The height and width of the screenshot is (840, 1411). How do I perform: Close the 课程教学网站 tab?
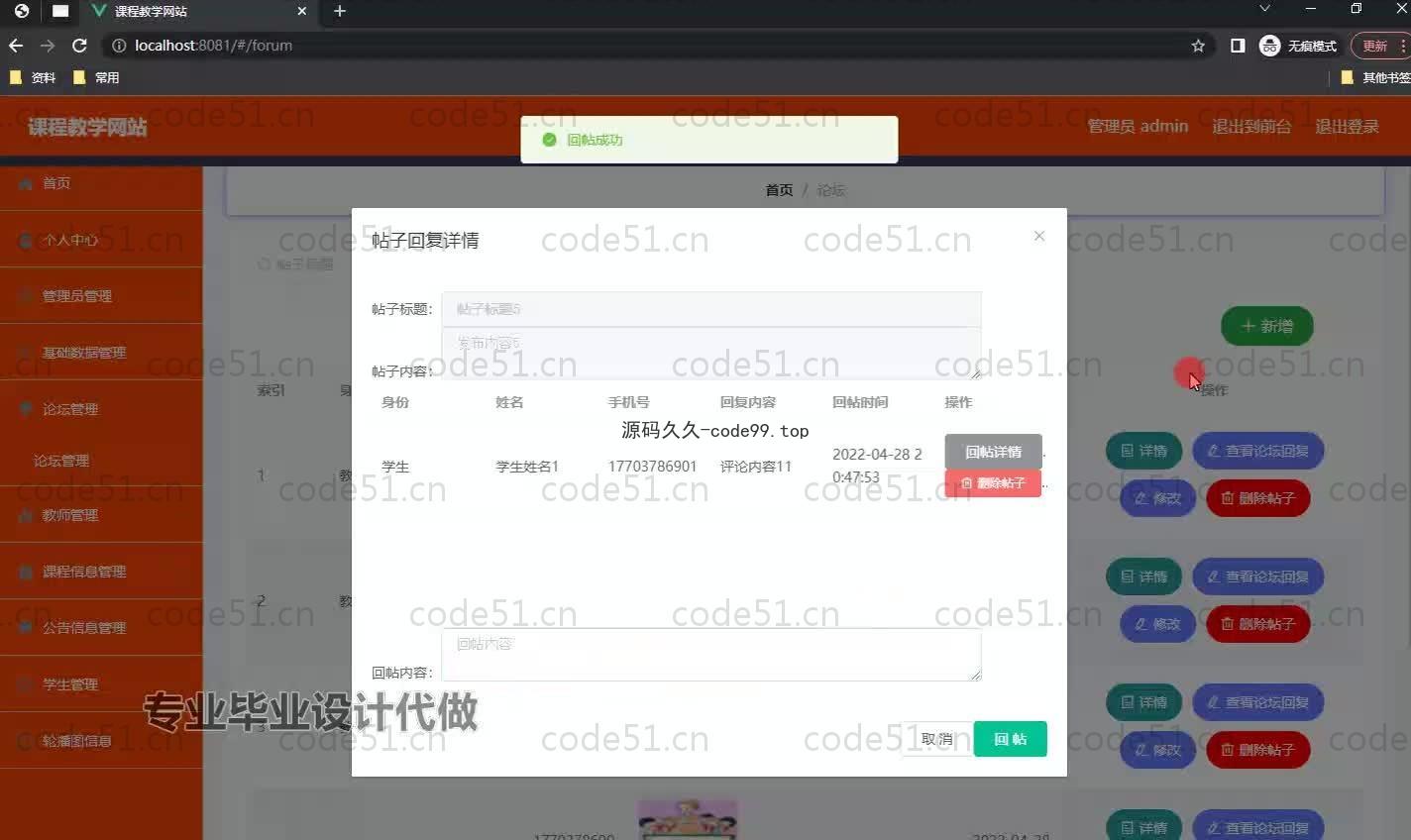(x=302, y=11)
